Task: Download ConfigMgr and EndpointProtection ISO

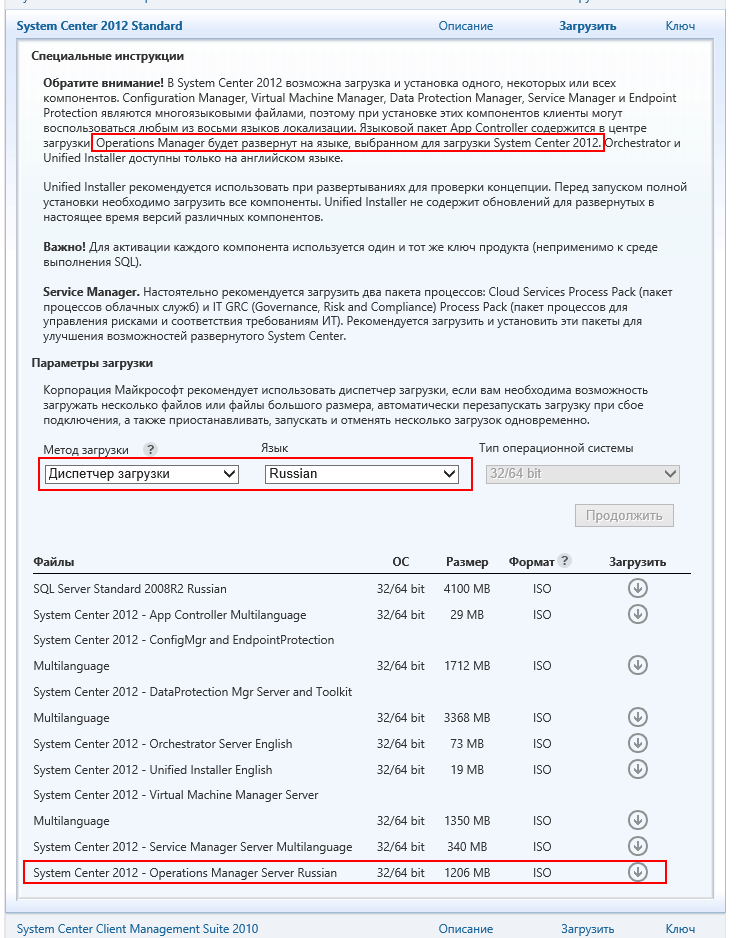Action: [637, 665]
